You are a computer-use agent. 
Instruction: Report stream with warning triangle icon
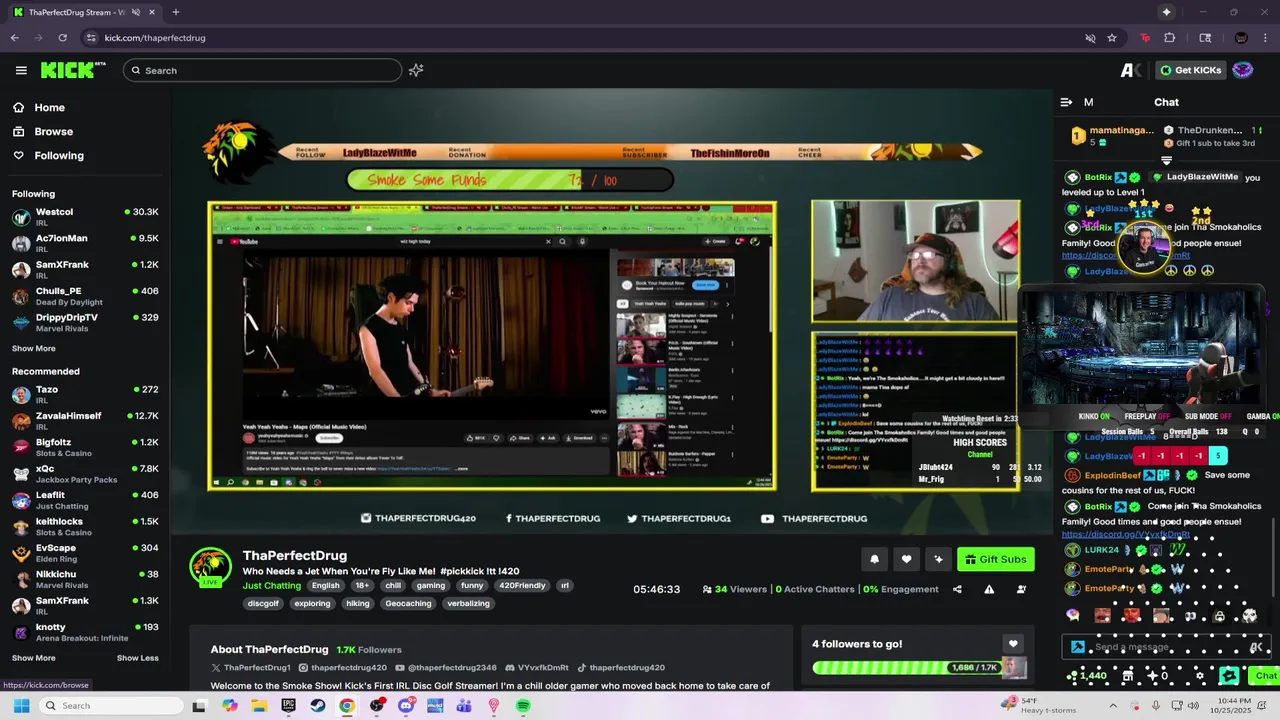[x=989, y=589]
